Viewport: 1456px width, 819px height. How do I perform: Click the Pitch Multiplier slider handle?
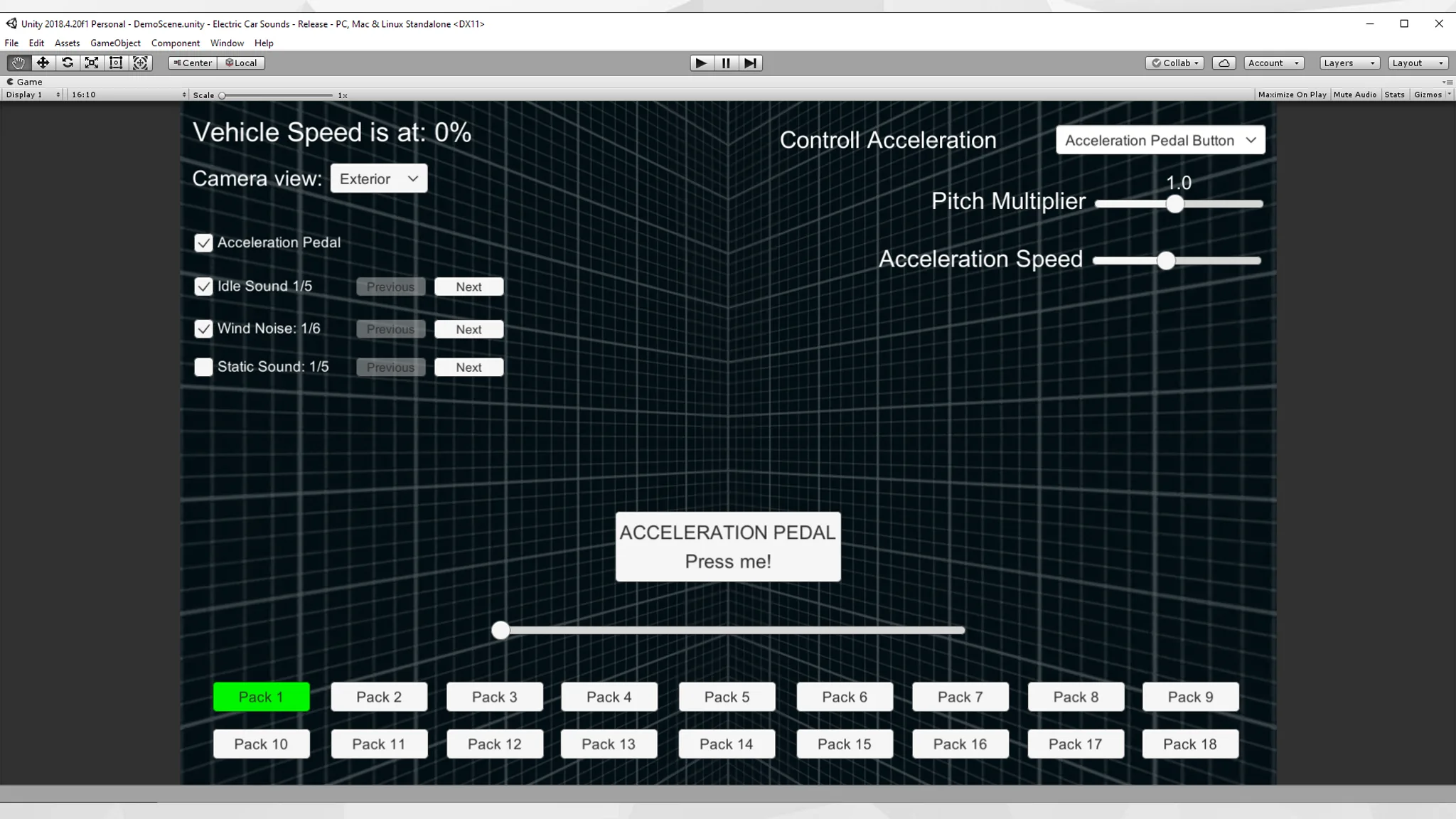1175,204
